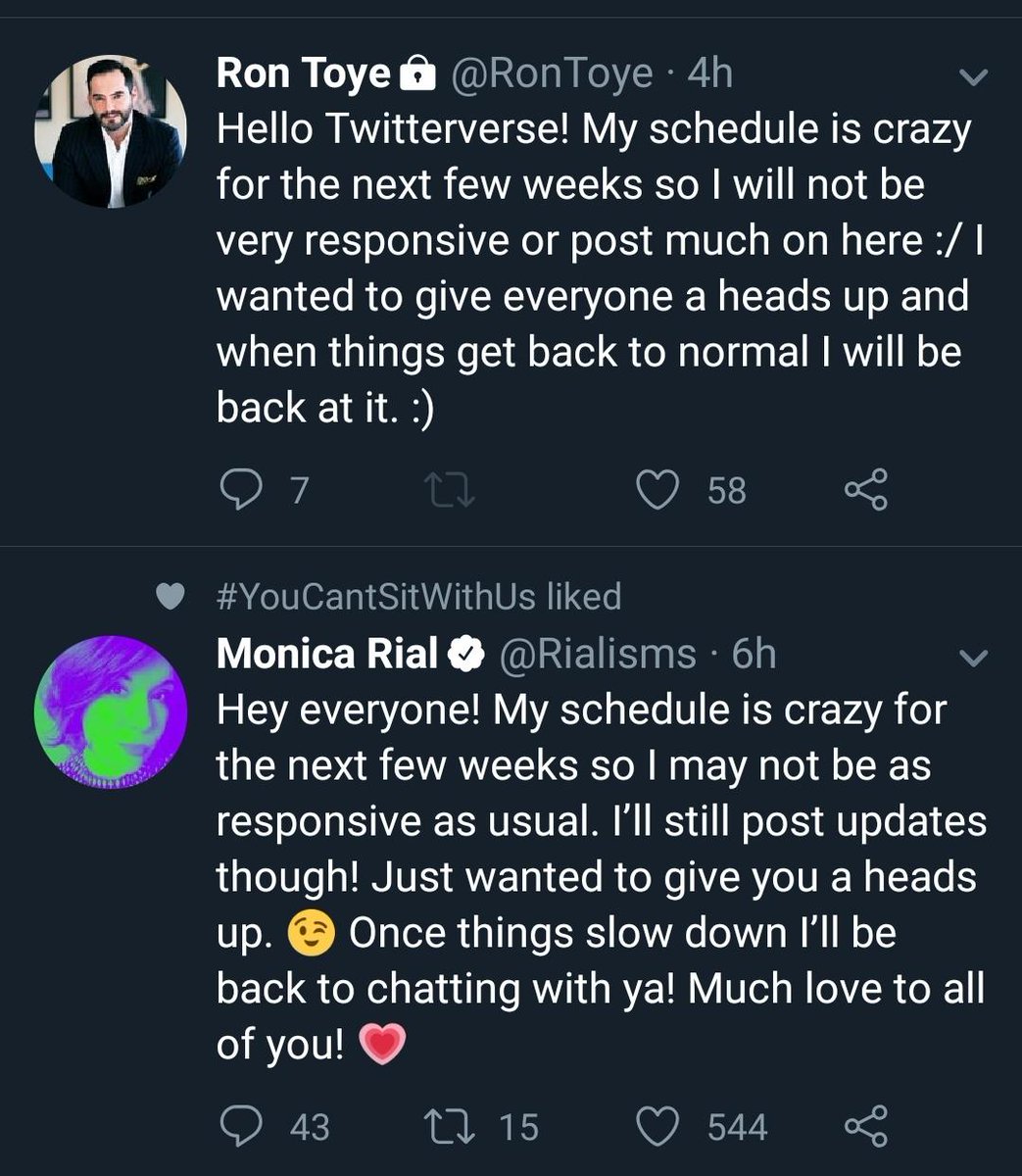
Task: Like Ron Toye's tweet
Action: click(x=658, y=489)
